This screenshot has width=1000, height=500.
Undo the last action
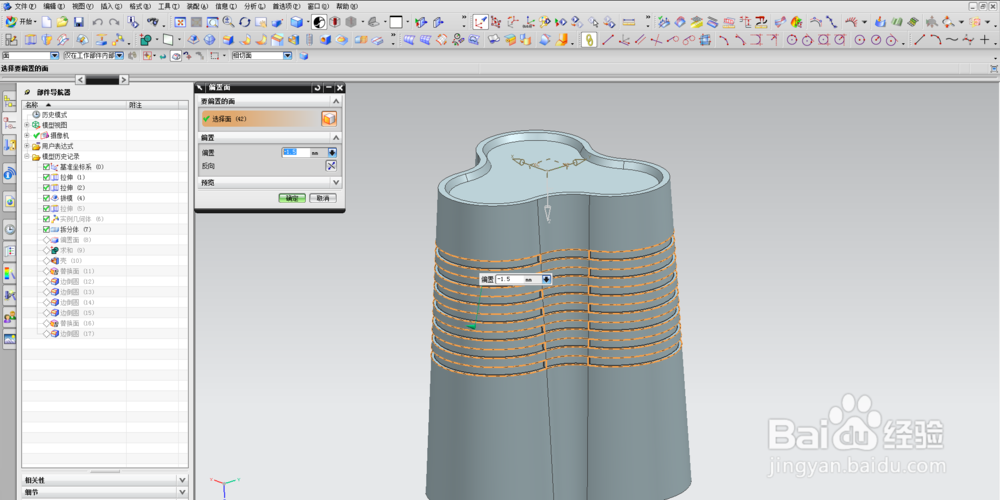98,22
